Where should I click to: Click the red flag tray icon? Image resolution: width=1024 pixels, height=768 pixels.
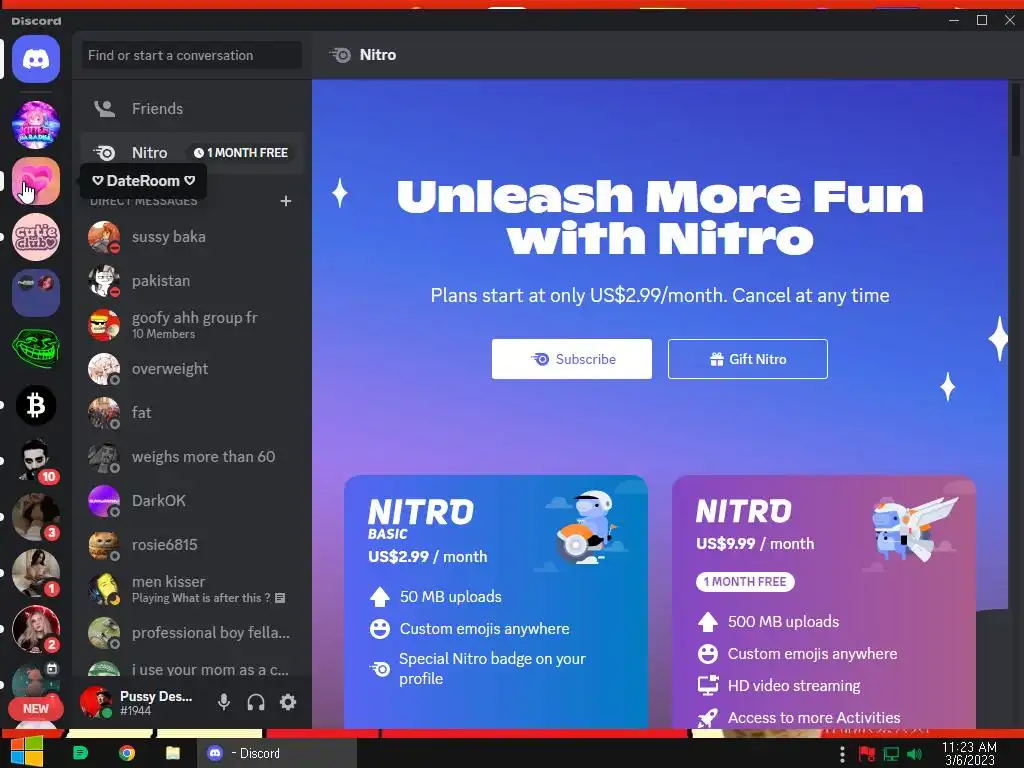point(867,754)
